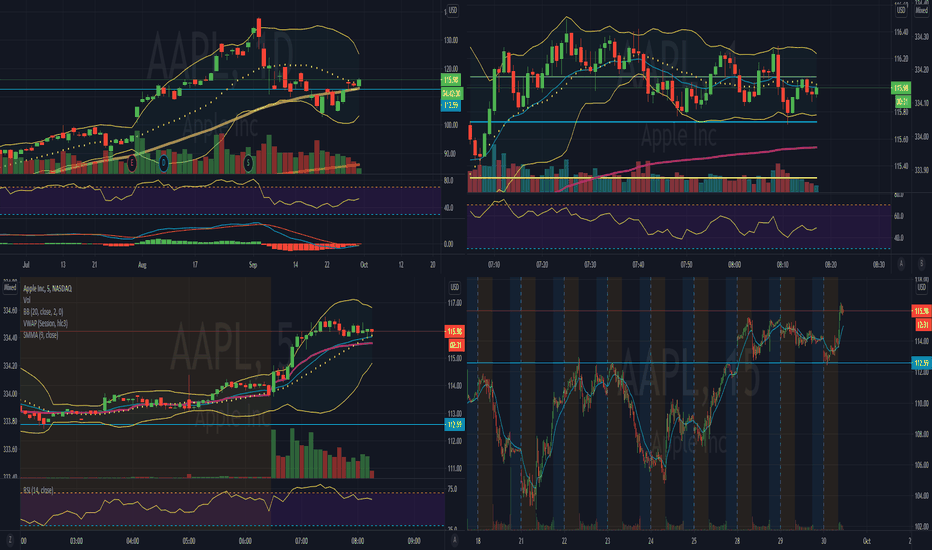Click '115.60' on 1-minute chart price axis

click(901, 139)
